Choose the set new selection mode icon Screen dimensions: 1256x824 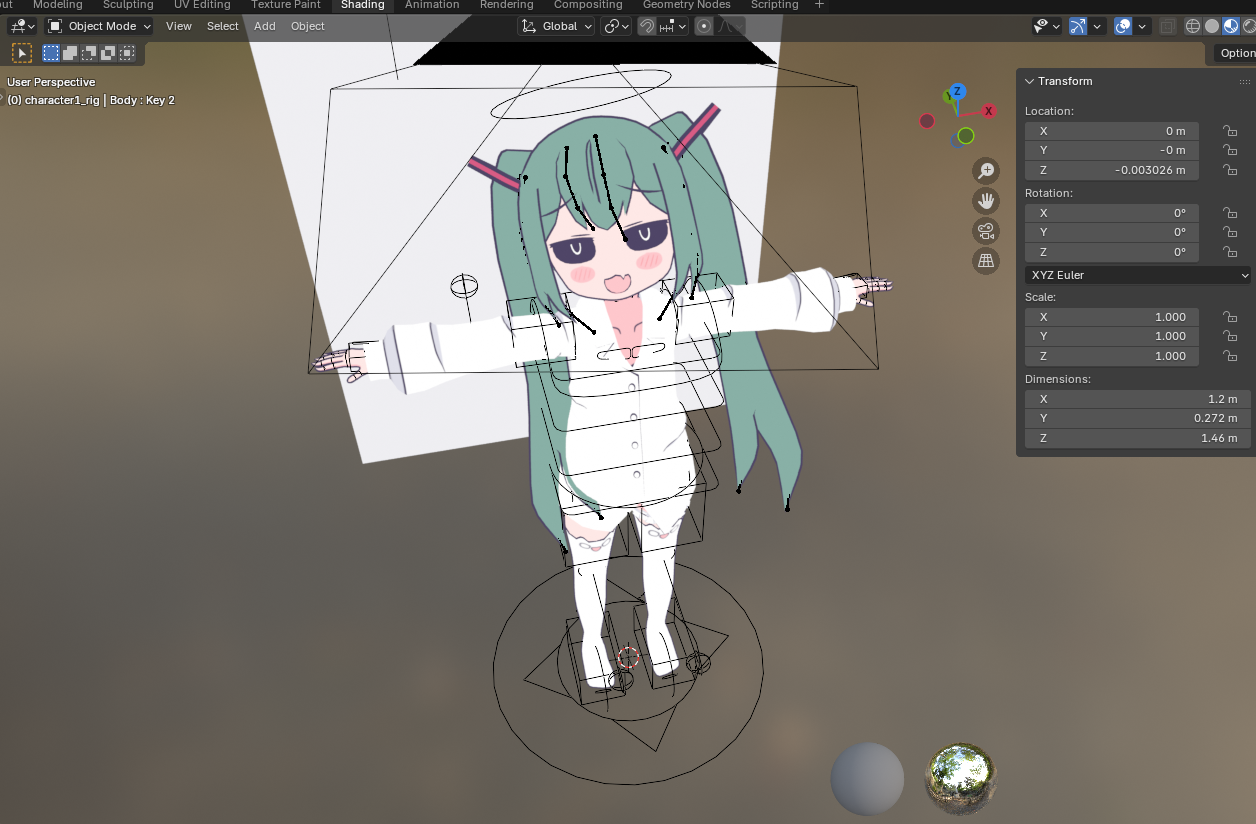coord(51,53)
